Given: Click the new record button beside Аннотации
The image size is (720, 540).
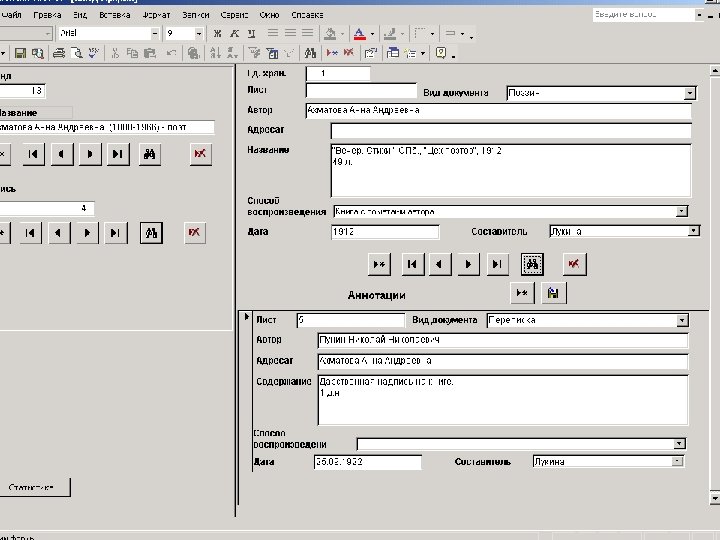Looking at the screenshot, I should coord(521,293).
